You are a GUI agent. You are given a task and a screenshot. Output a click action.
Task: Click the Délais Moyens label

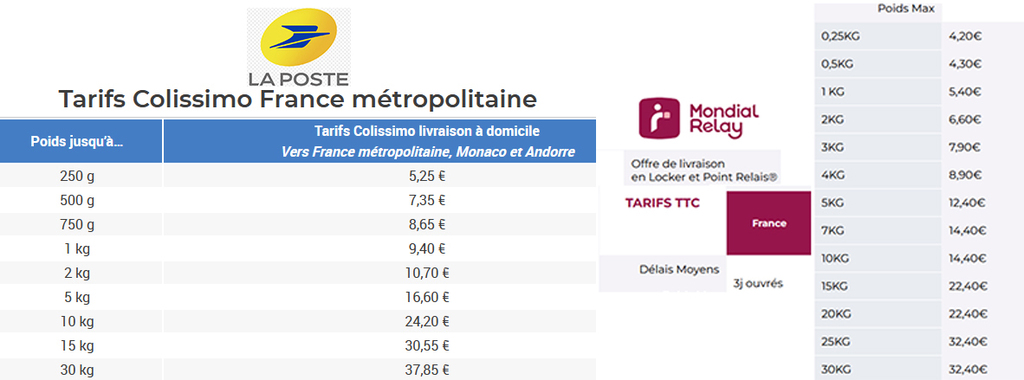click(679, 269)
